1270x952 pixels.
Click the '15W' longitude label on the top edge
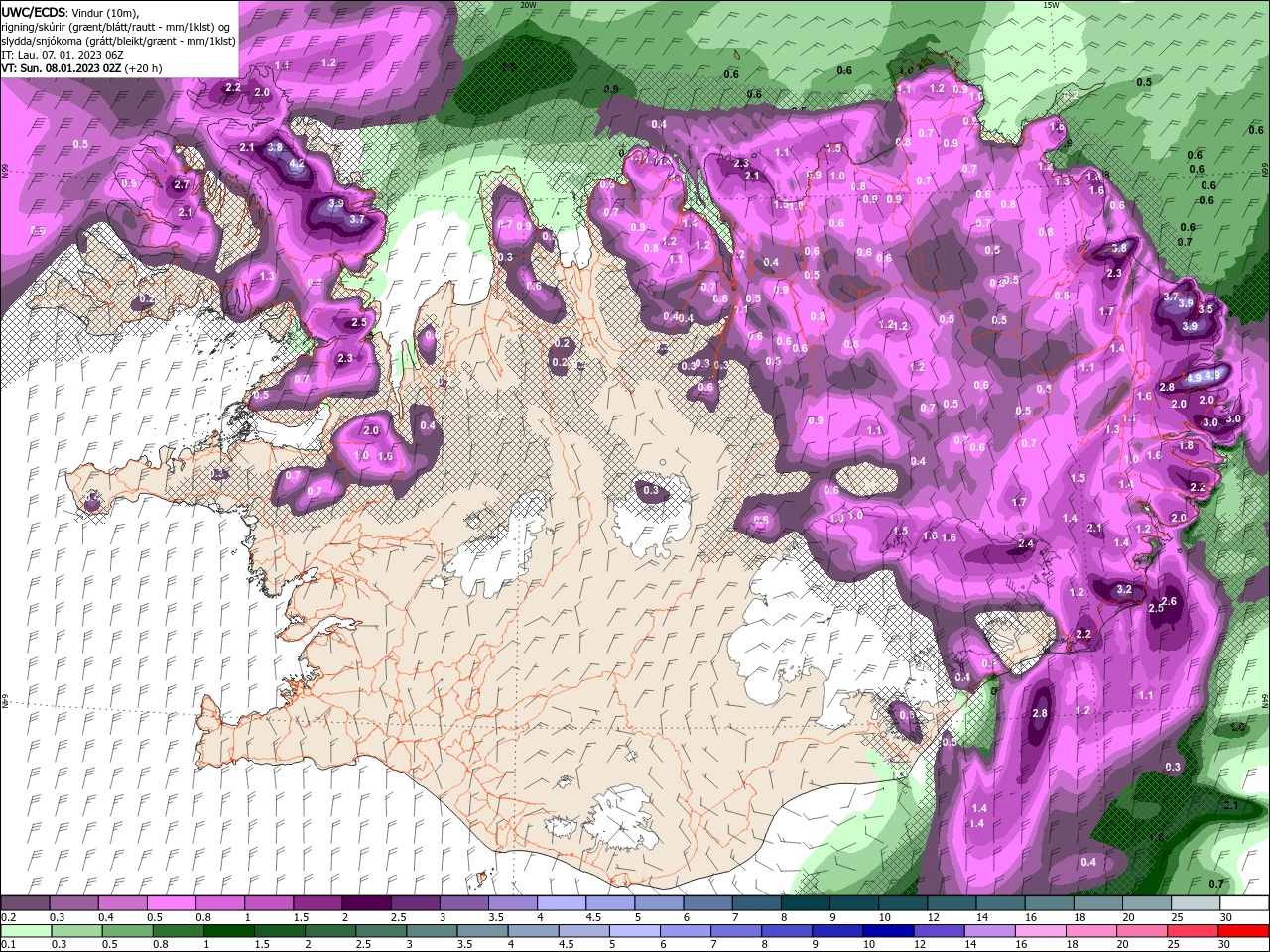pyautogui.click(x=1051, y=5)
